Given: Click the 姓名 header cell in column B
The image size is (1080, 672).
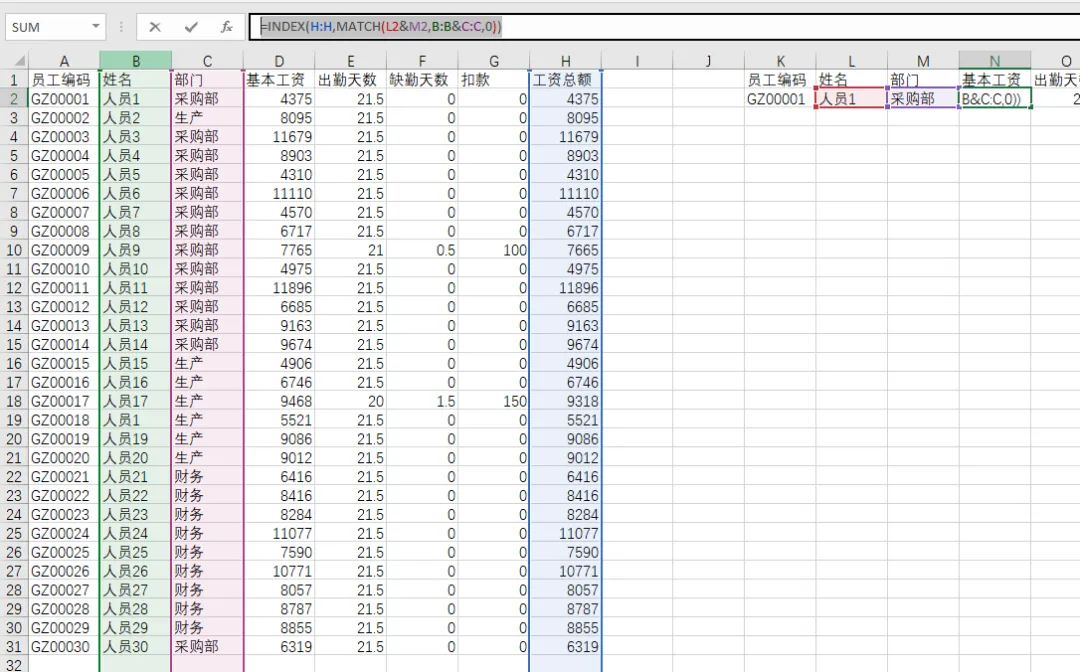Looking at the screenshot, I should (136, 80).
